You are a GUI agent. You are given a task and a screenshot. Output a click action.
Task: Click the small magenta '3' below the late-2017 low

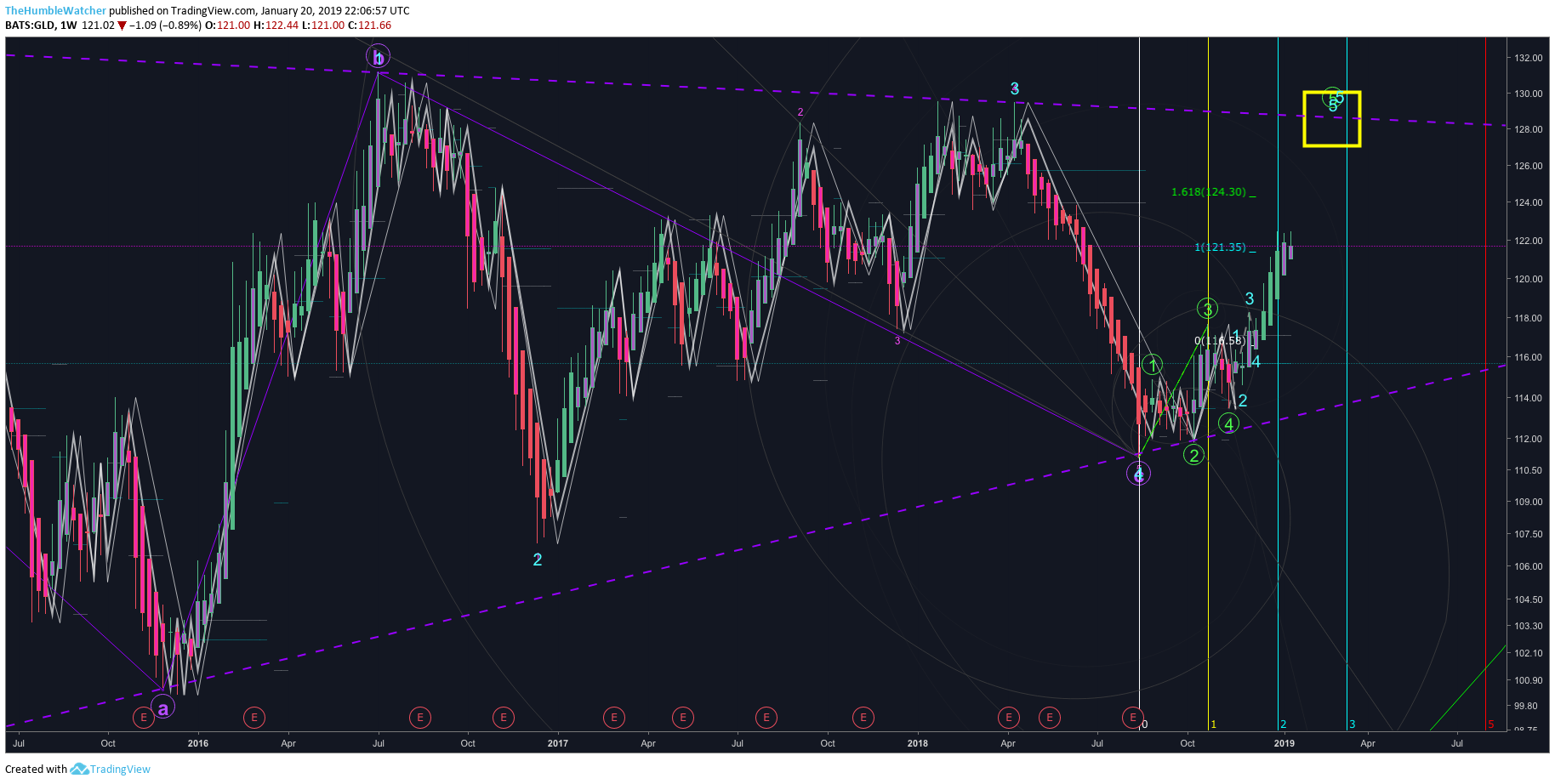click(897, 341)
